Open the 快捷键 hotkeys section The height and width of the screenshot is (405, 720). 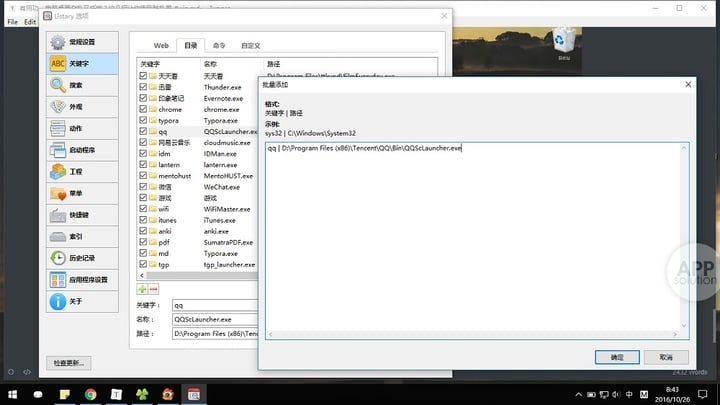pos(82,215)
